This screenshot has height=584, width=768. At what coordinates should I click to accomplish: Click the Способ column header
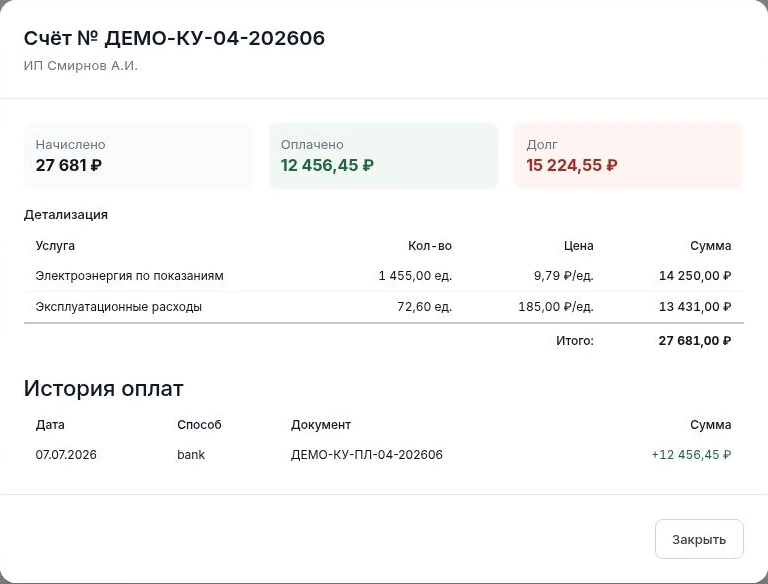pyautogui.click(x=199, y=424)
